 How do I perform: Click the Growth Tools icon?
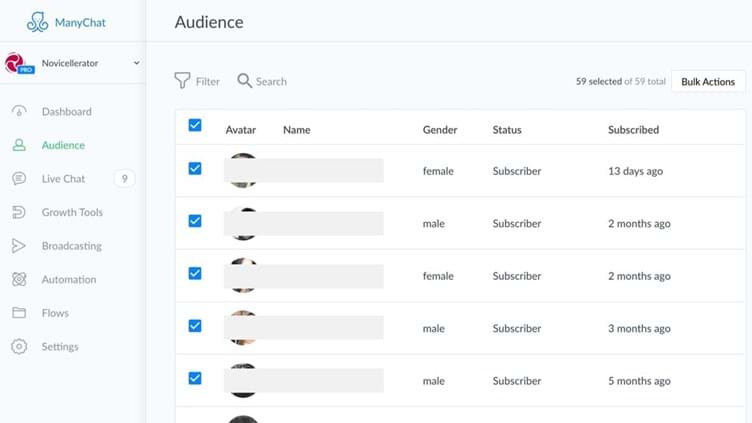[x=19, y=212]
